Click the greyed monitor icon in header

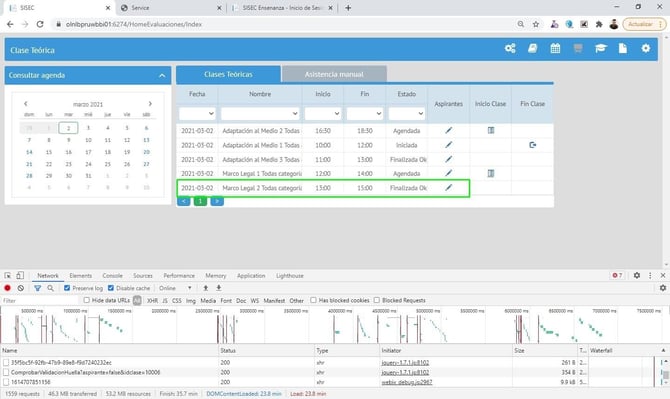coord(578,48)
